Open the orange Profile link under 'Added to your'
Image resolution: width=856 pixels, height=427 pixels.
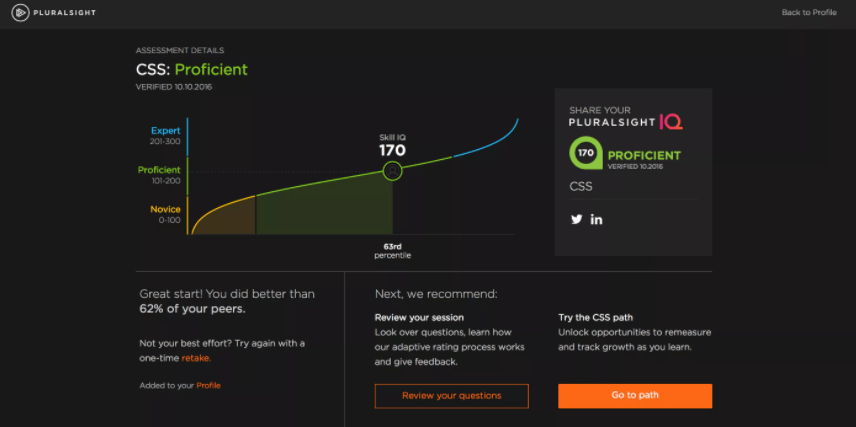pyautogui.click(x=208, y=385)
